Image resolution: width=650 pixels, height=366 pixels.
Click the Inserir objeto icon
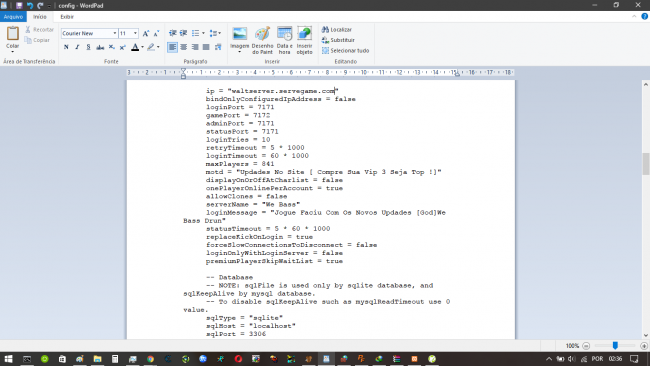[x=304, y=34]
